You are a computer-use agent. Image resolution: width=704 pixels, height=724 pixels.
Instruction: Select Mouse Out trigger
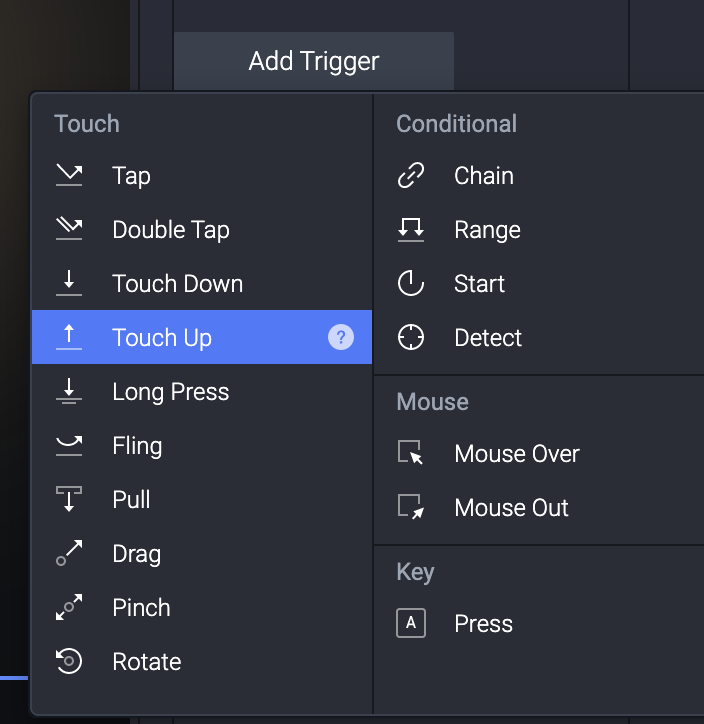tap(511, 508)
